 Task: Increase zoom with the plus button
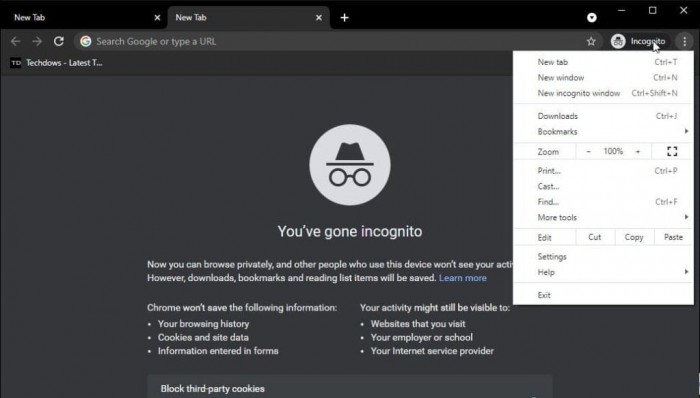(x=638, y=152)
